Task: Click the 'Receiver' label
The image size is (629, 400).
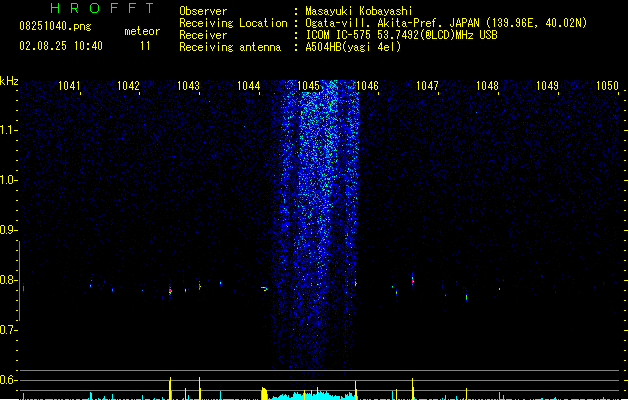Action: (x=203, y=35)
